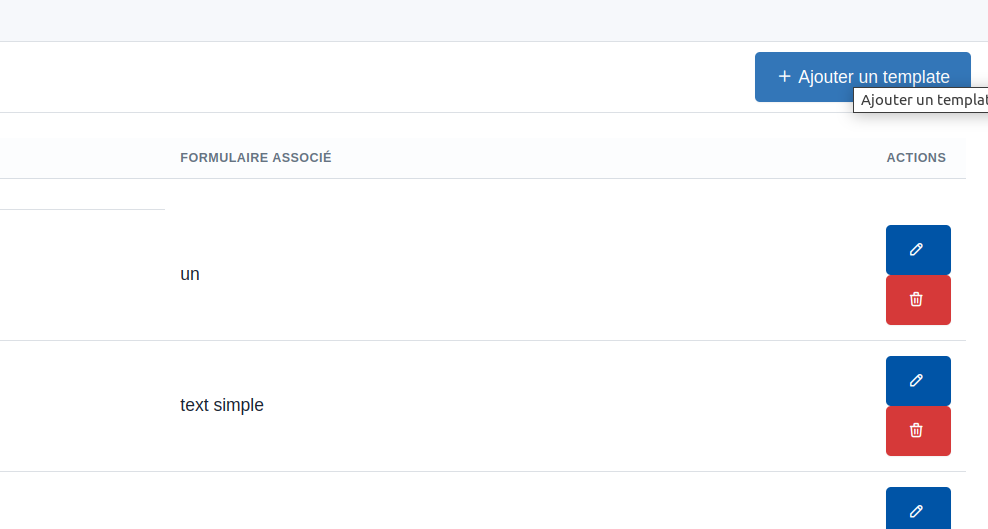Click the blank header cell left of "FORMULAIRE ASSOCIÉ"
Viewport: 988px width, 529px height.
point(80,158)
